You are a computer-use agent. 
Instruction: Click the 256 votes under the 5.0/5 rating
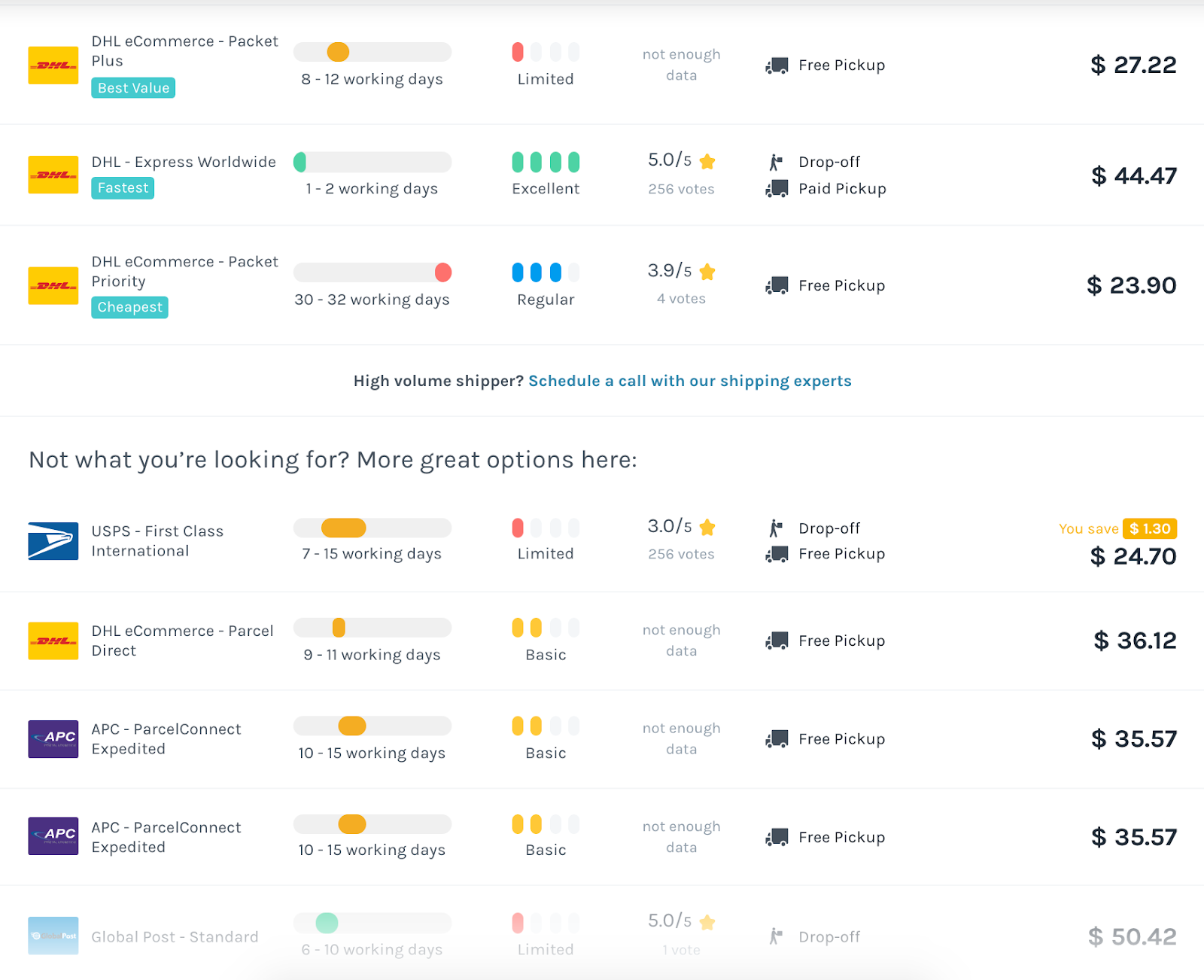681,189
